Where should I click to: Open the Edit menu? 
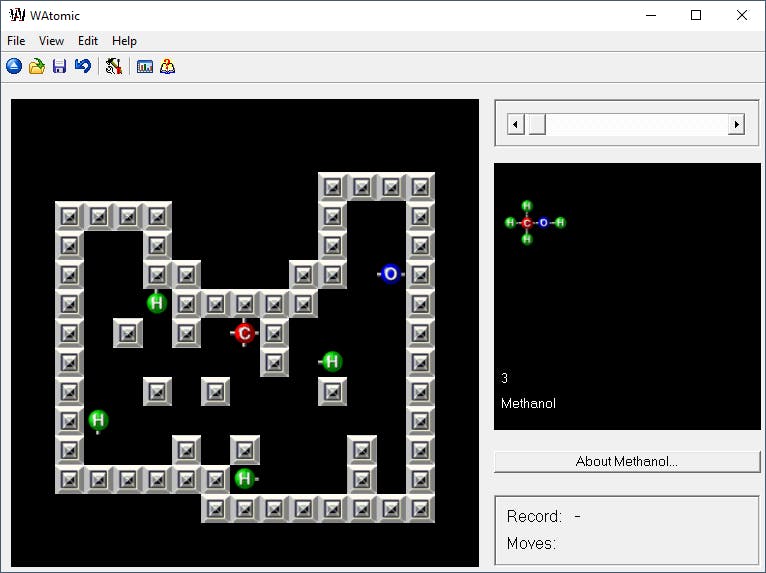tap(88, 41)
